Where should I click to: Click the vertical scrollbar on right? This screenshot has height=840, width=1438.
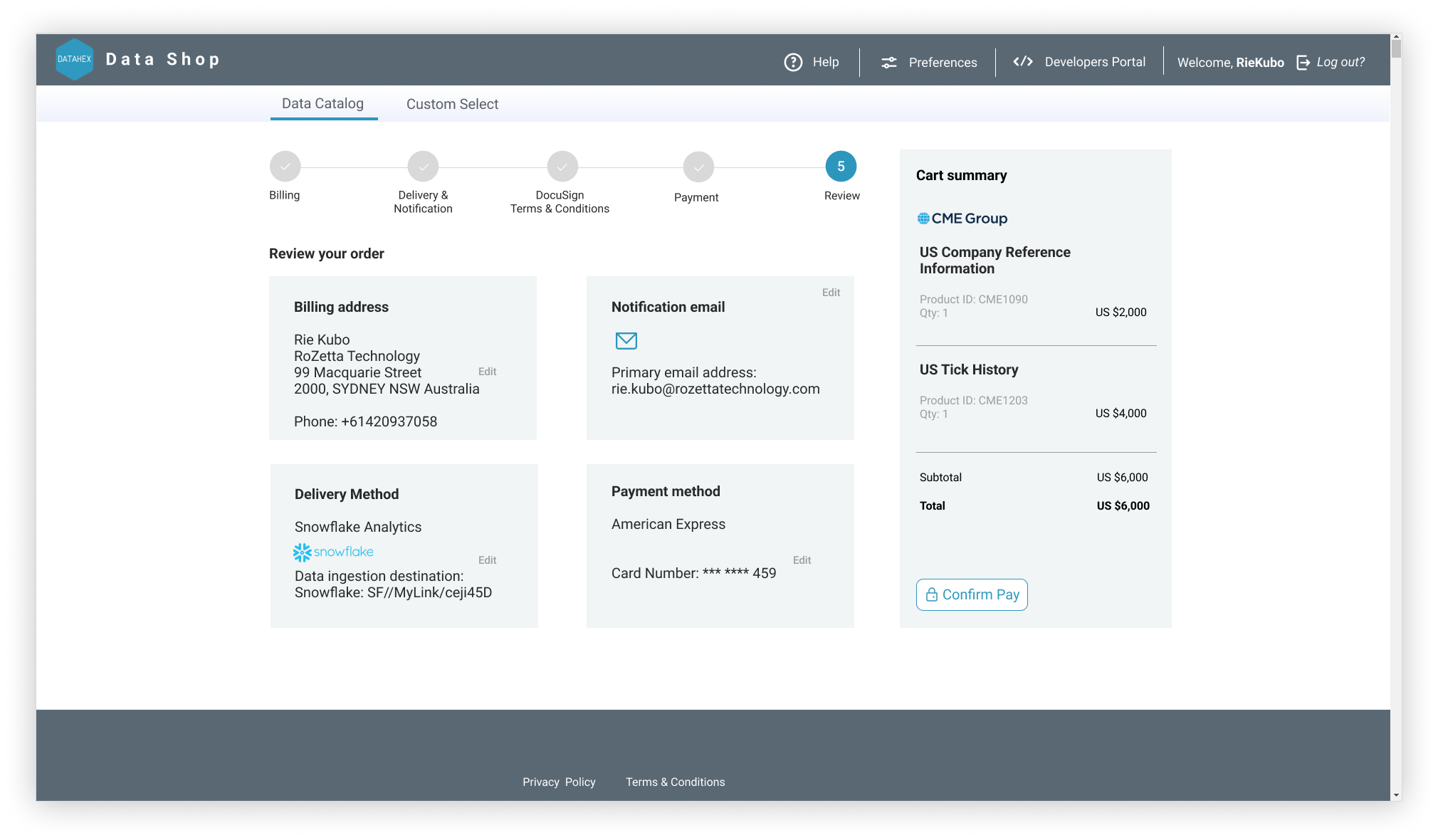(x=1398, y=65)
